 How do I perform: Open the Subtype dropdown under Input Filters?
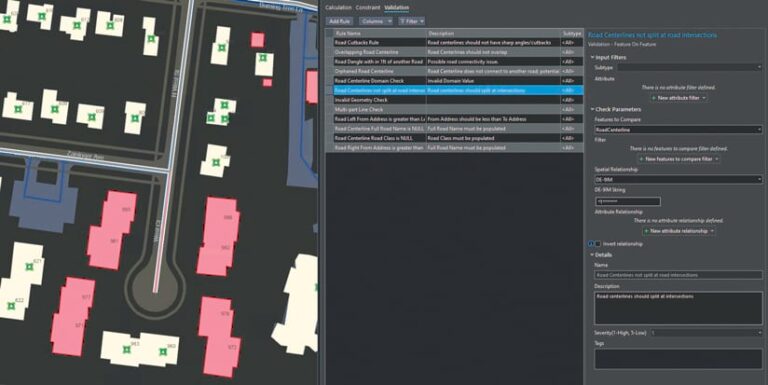[x=689, y=68]
